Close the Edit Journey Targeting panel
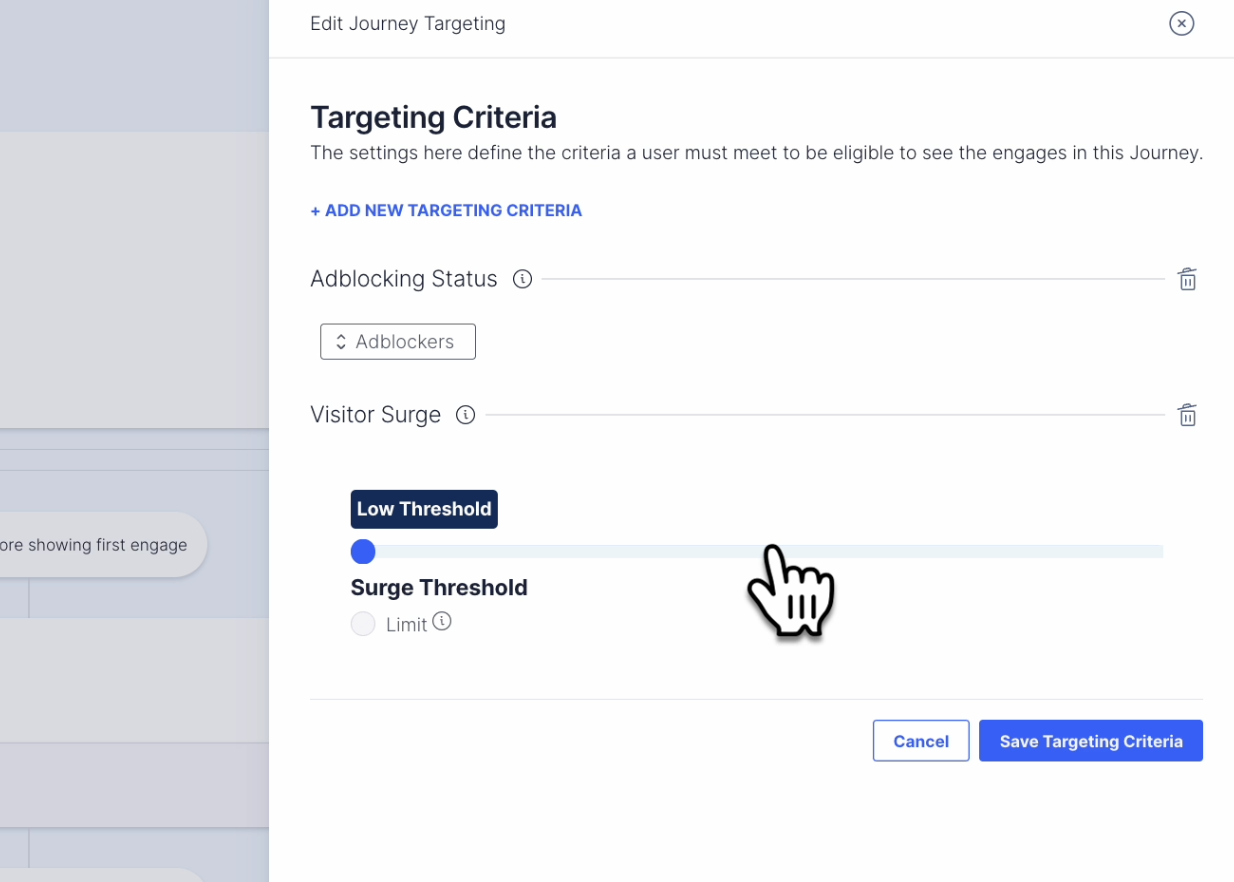Image resolution: width=1234 pixels, height=882 pixels. pos(1181,23)
